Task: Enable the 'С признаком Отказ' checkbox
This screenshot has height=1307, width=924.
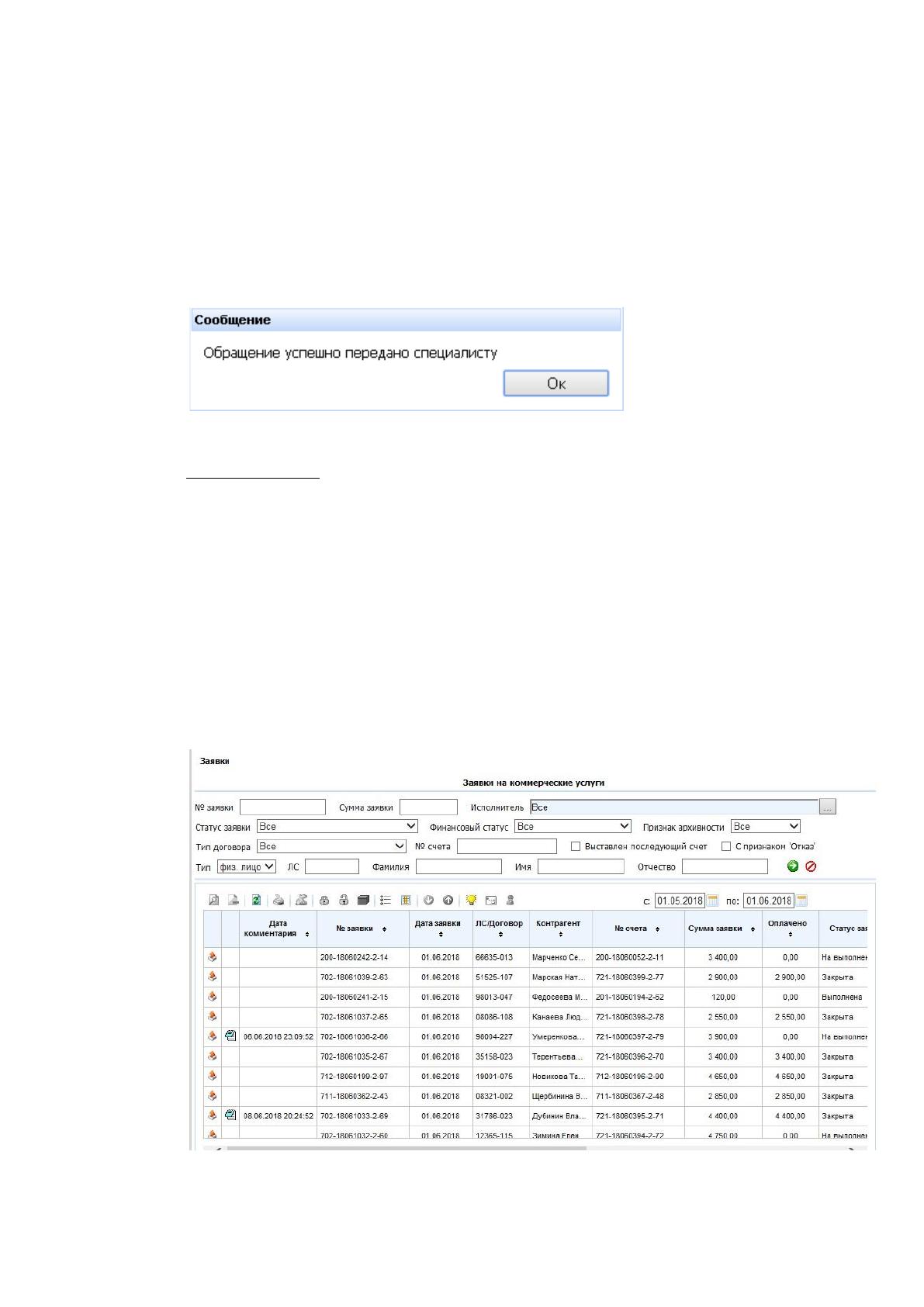Action: pyautogui.click(x=726, y=846)
